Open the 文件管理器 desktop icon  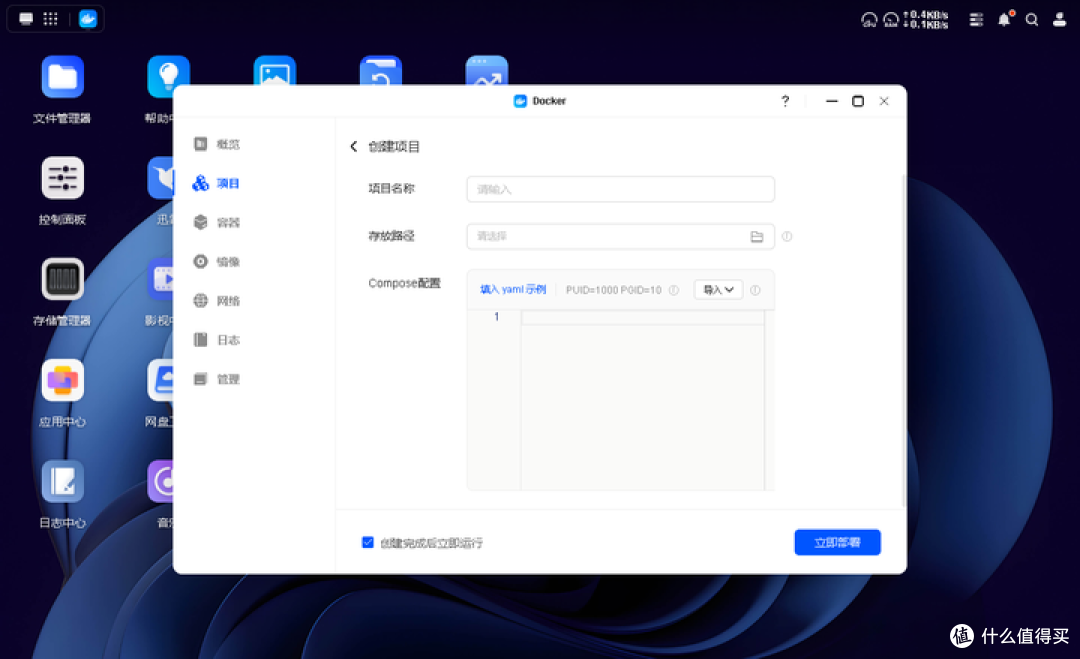click(62, 77)
